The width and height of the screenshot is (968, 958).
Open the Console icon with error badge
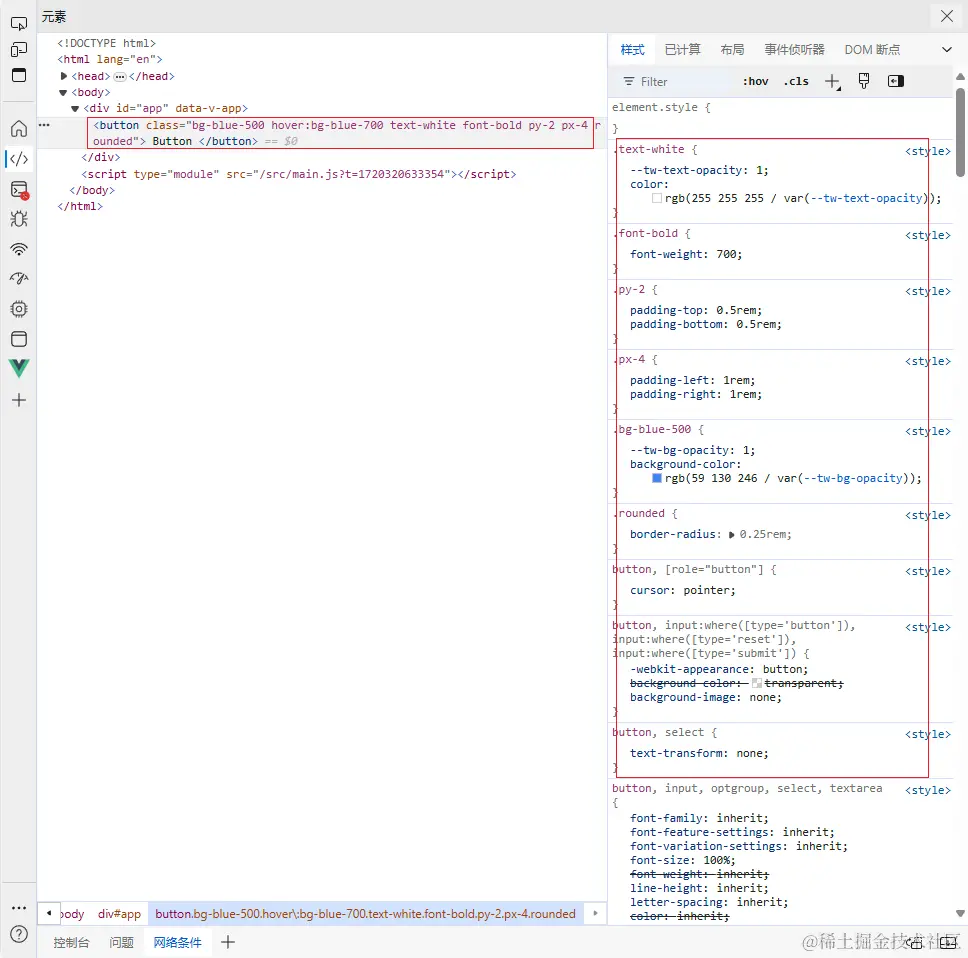[x=20, y=190]
